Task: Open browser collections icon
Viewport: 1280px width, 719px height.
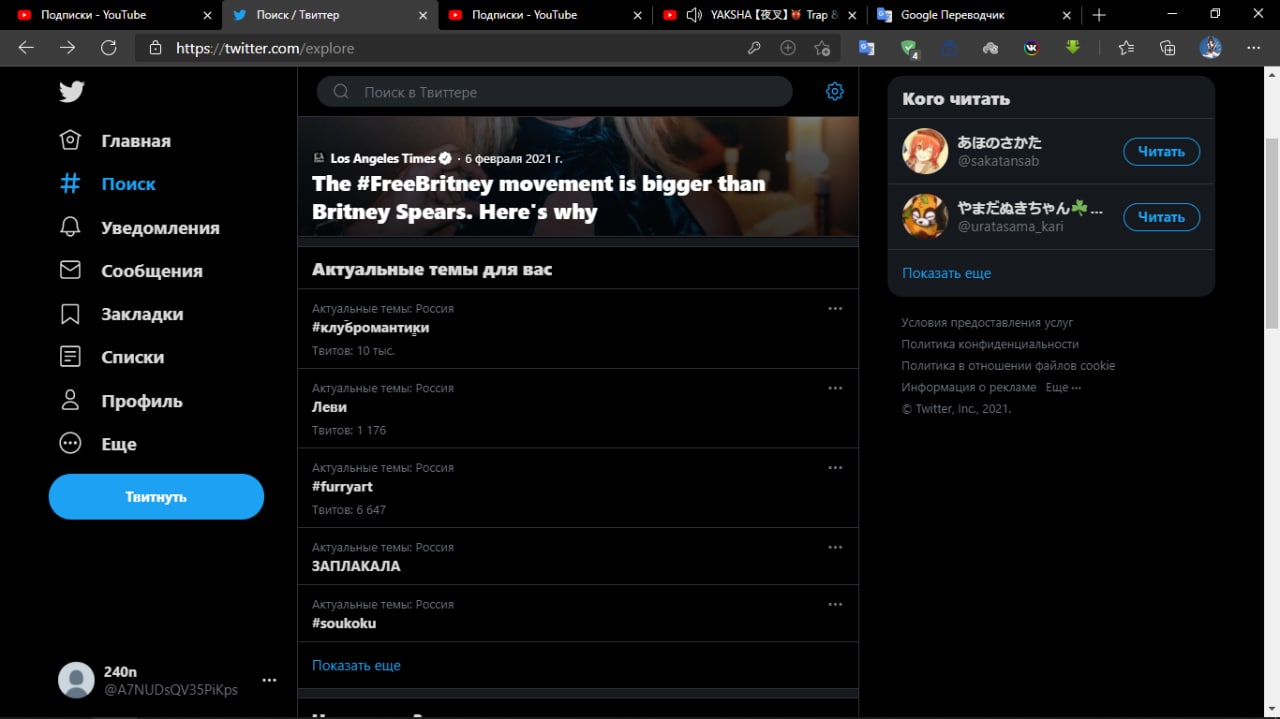Action: point(1167,48)
